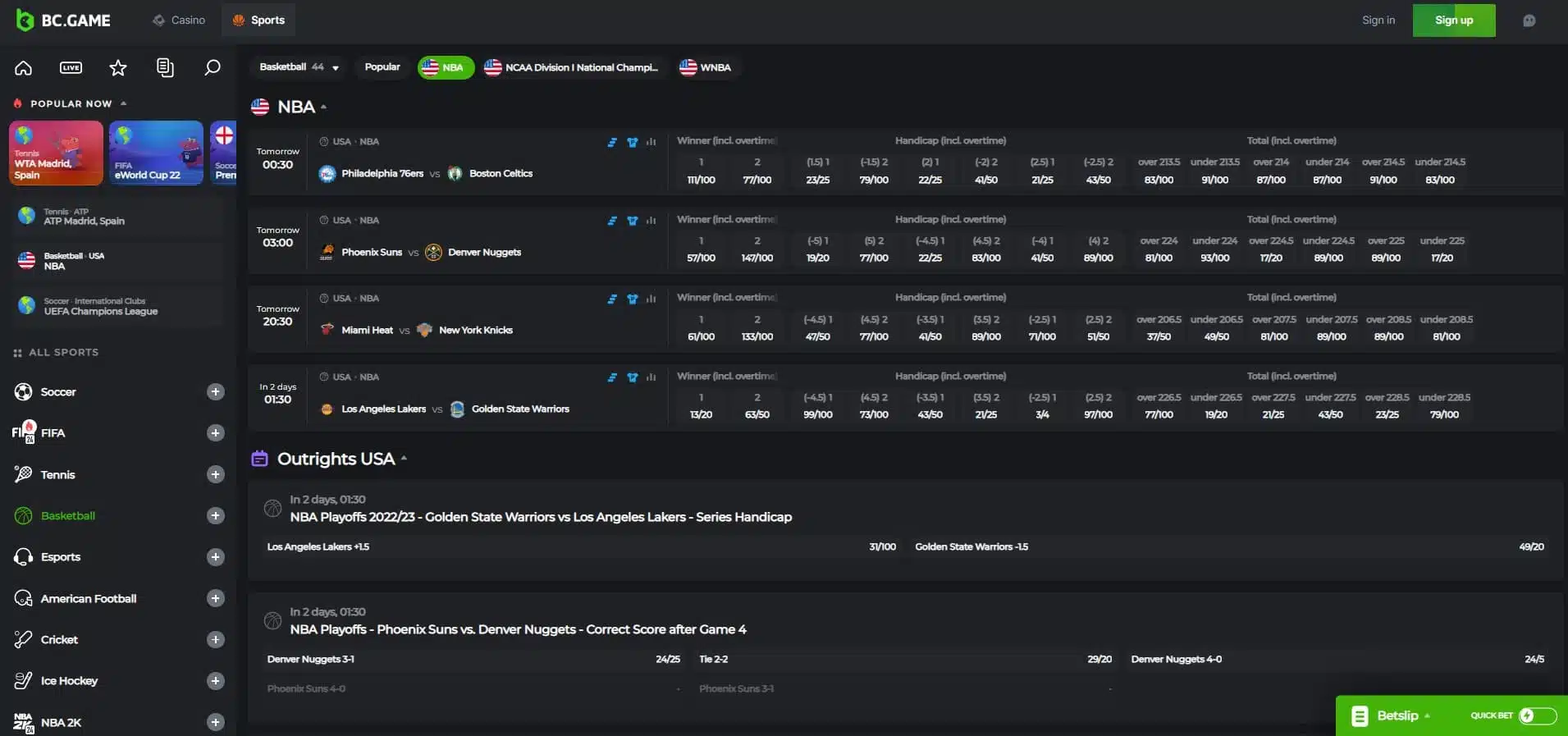Open favorites star icon
This screenshot has width=1568, height=736.
pos(118,67)
